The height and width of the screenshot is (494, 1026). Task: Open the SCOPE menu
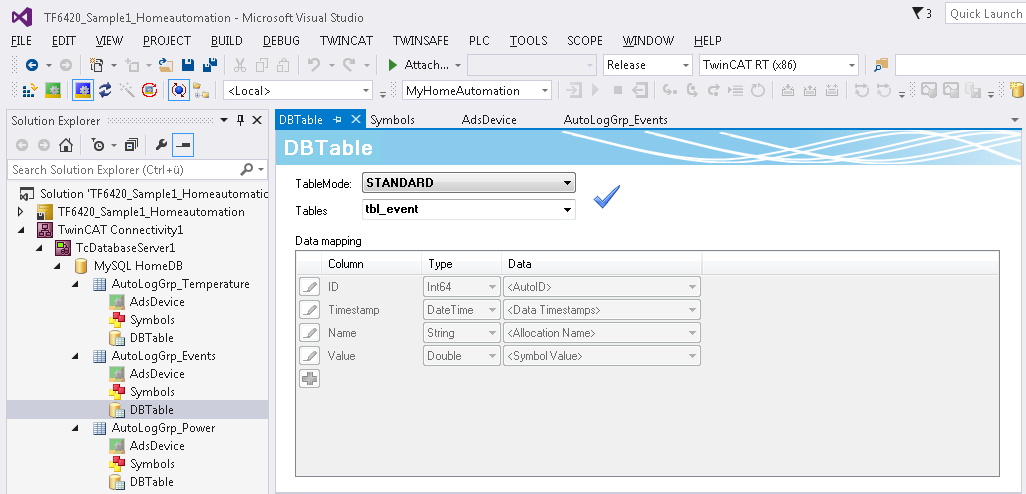pyautogui.click(x=585, y=41)
